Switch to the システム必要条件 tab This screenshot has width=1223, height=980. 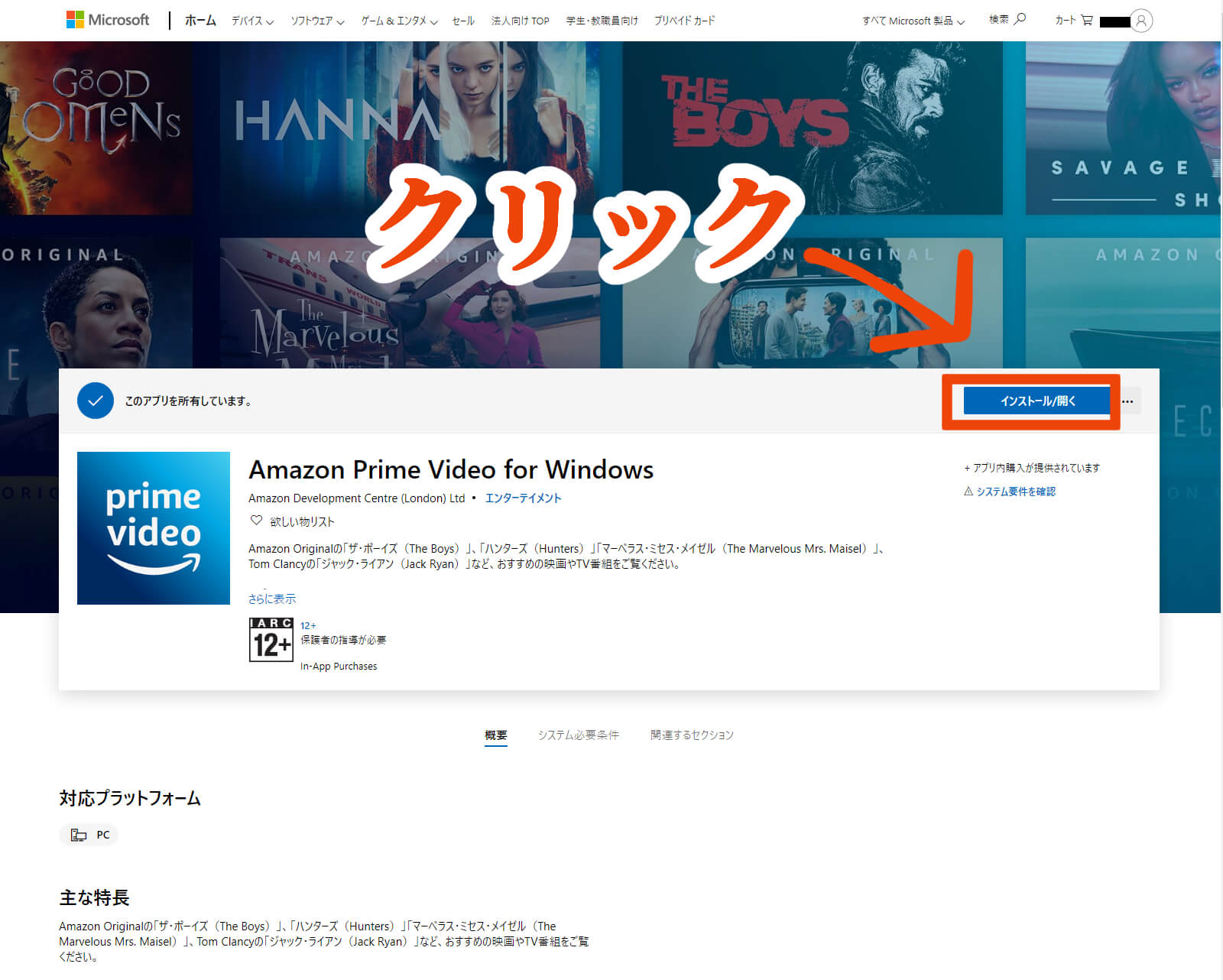578,735
